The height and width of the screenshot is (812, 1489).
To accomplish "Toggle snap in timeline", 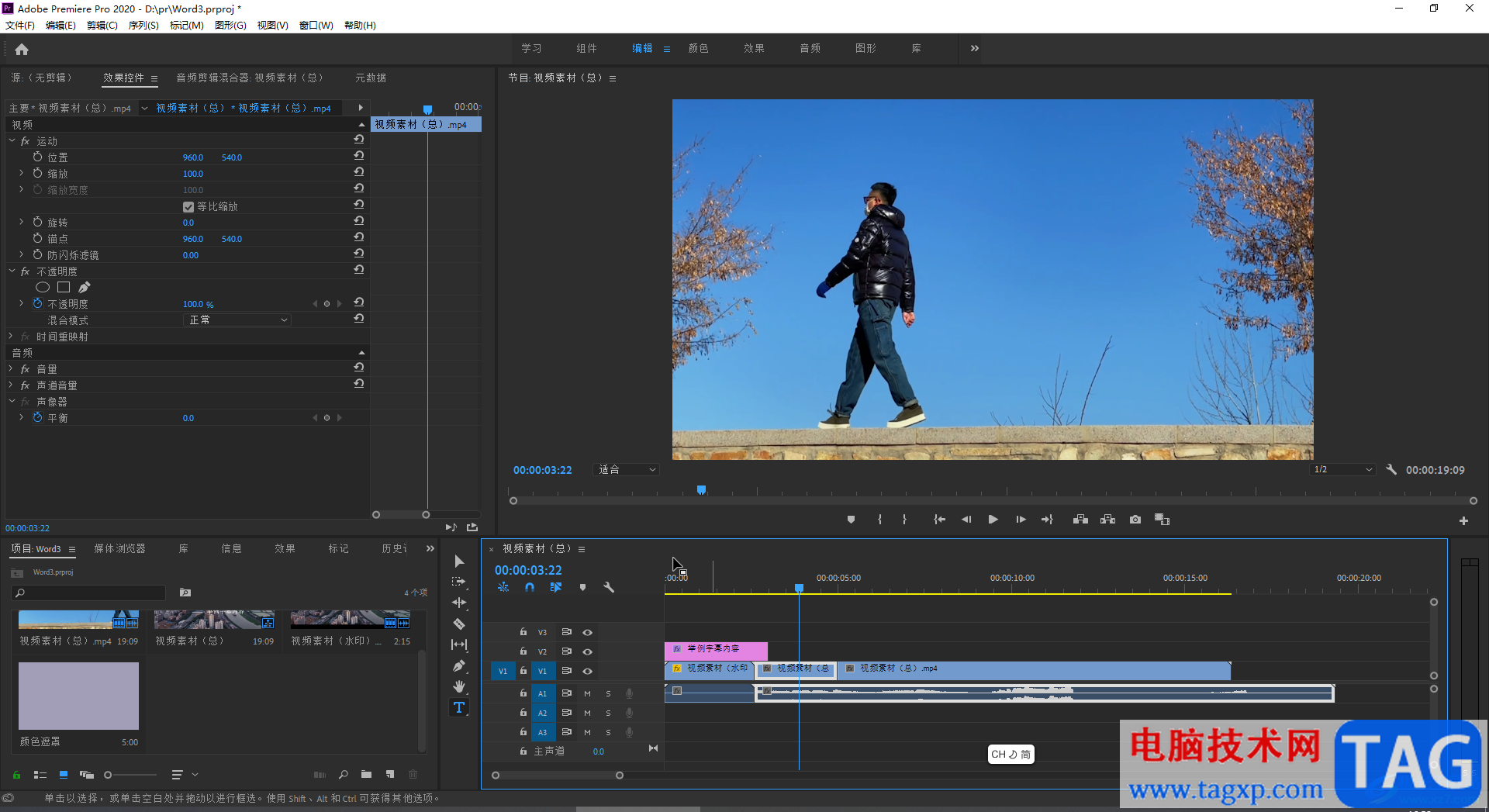I will click(x=530, y=588).
